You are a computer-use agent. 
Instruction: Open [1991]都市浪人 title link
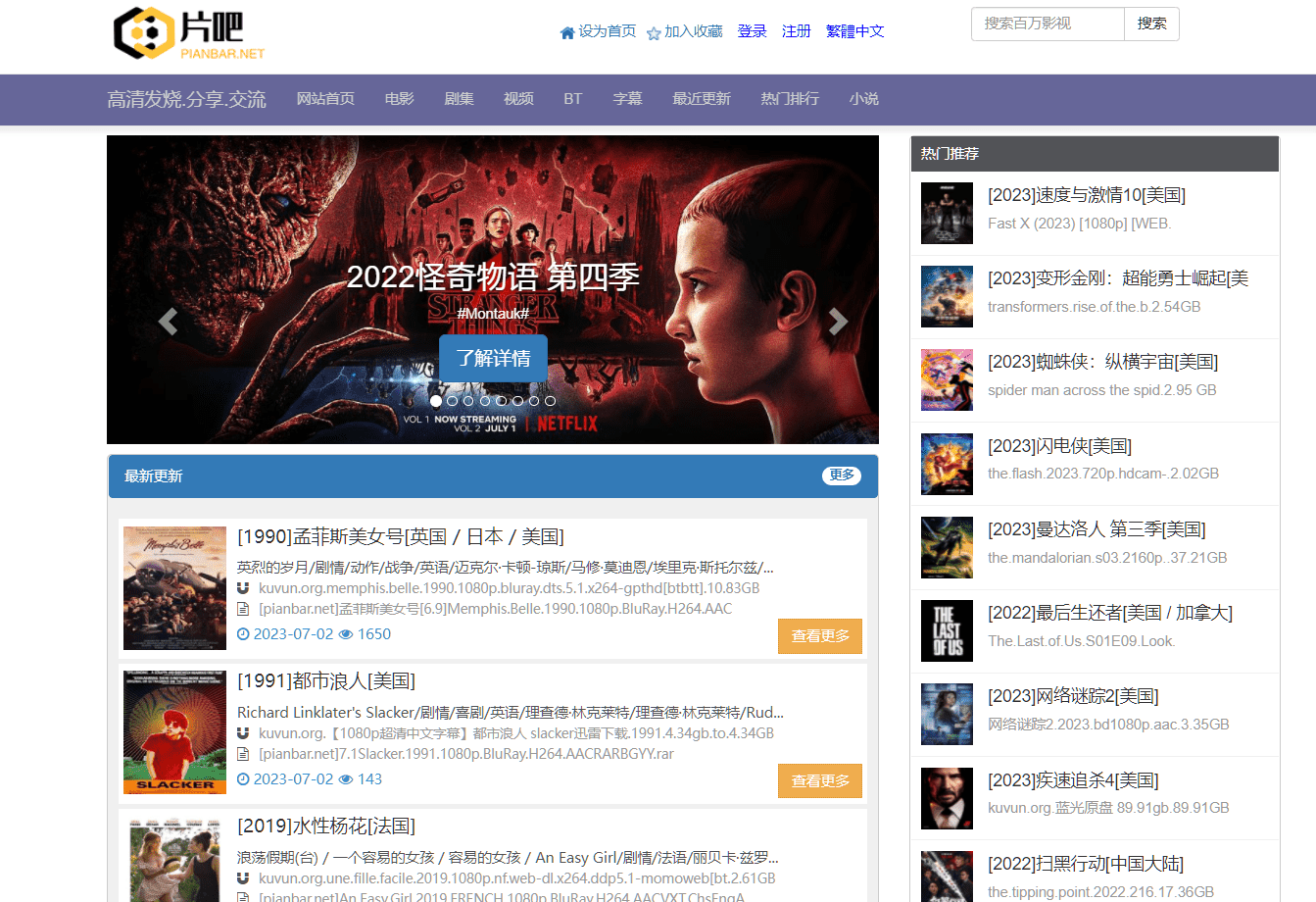(326, 681)
